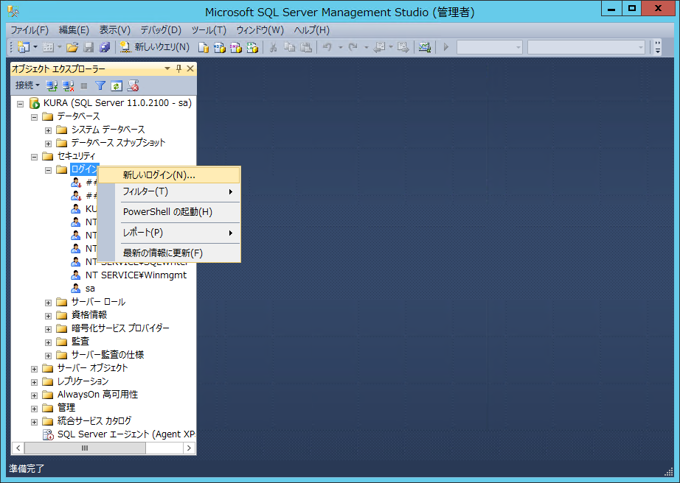The width and height of the screenshot is (680, 483).
Task: Click the Refresh icon in Object Explorer
Action: click(x=116, y=86)
